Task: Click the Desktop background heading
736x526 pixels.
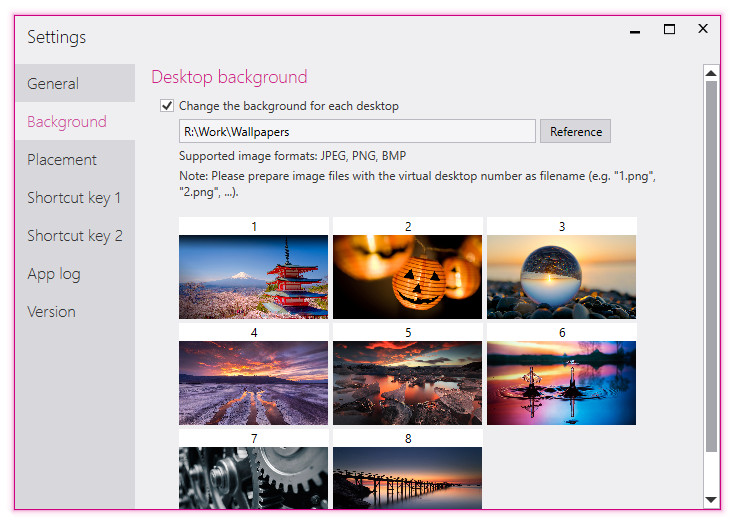Action: [x=229, y=77]
